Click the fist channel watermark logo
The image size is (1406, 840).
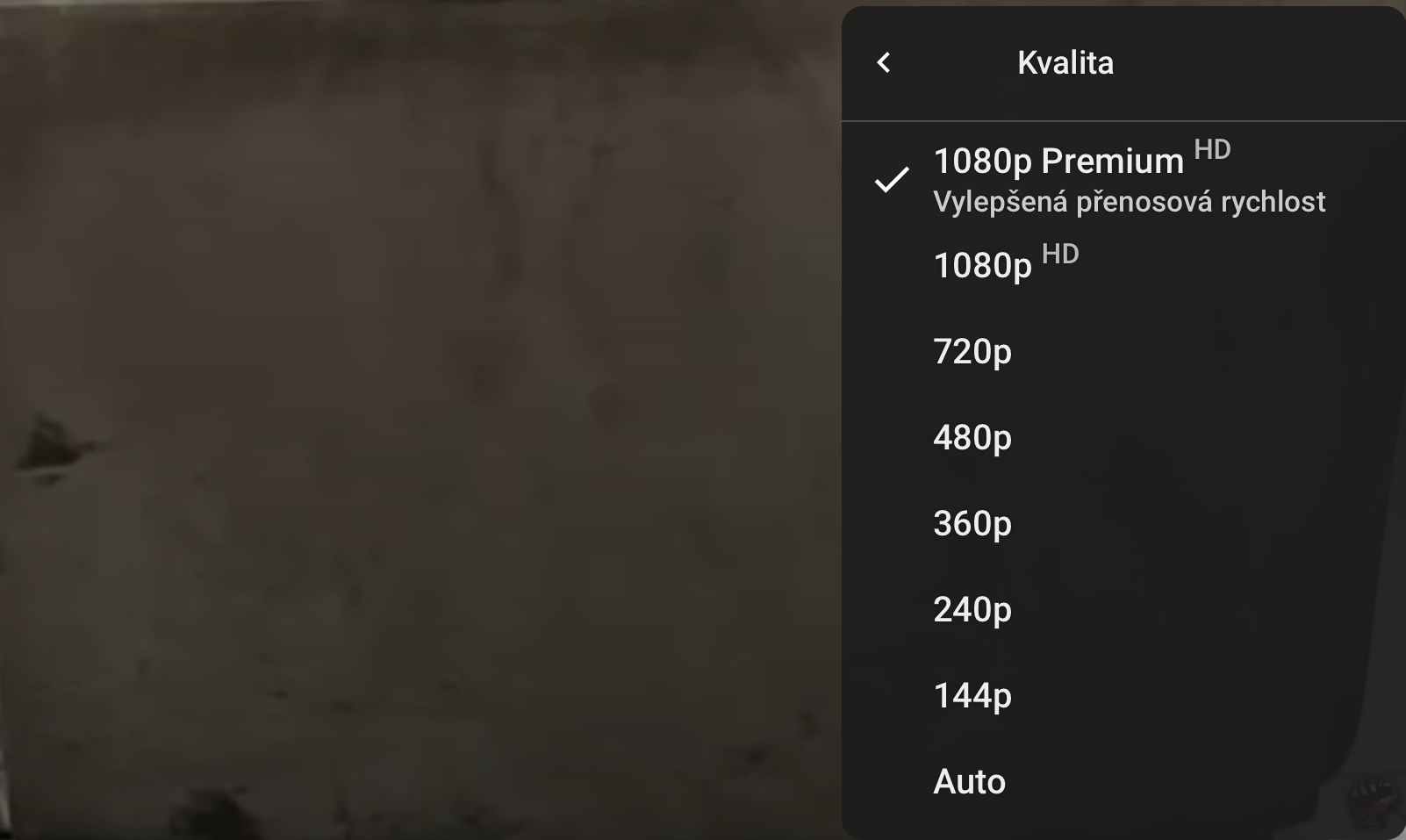[1375, 800]
